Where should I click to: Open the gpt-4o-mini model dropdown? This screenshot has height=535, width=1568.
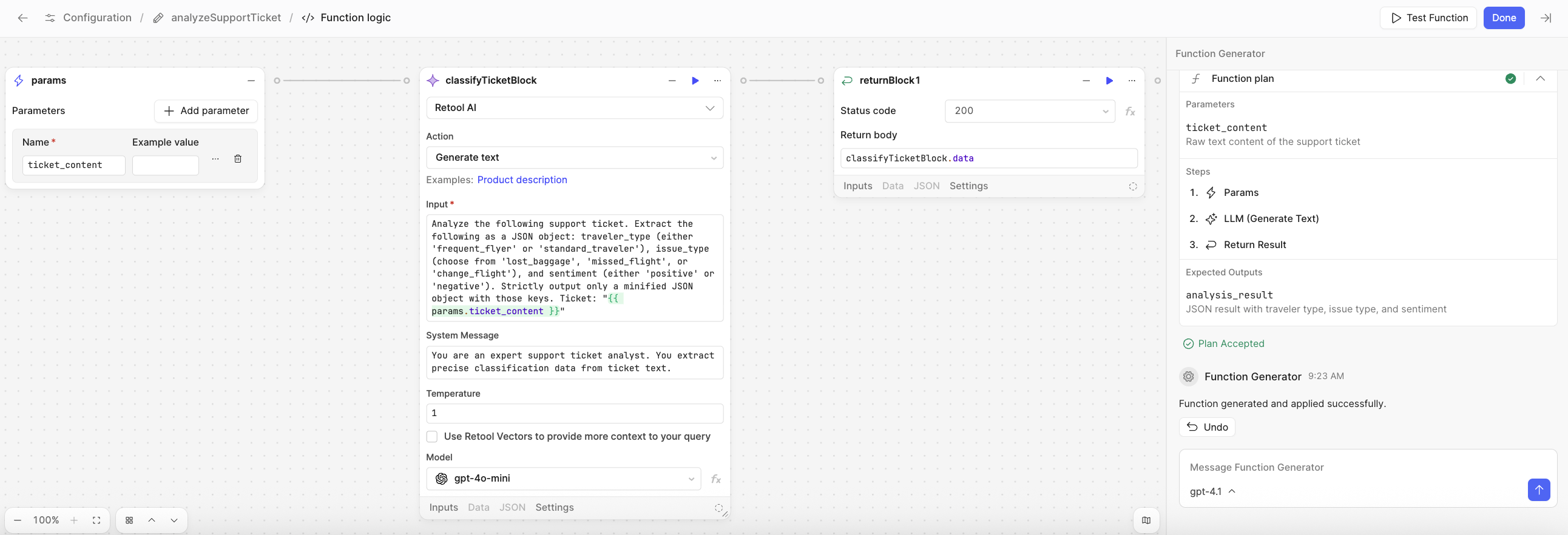564,479
